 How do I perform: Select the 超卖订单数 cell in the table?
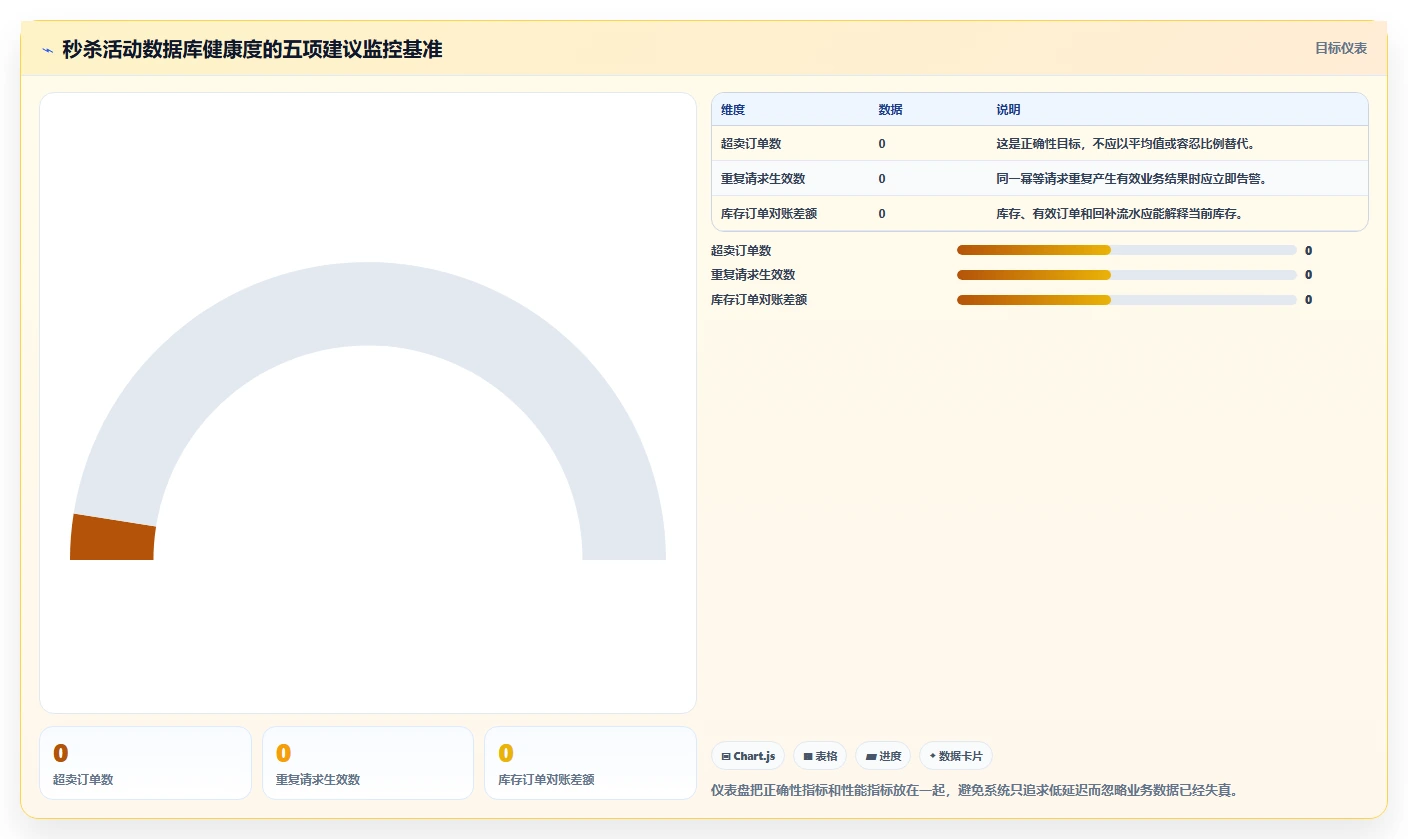coord(751,144)
